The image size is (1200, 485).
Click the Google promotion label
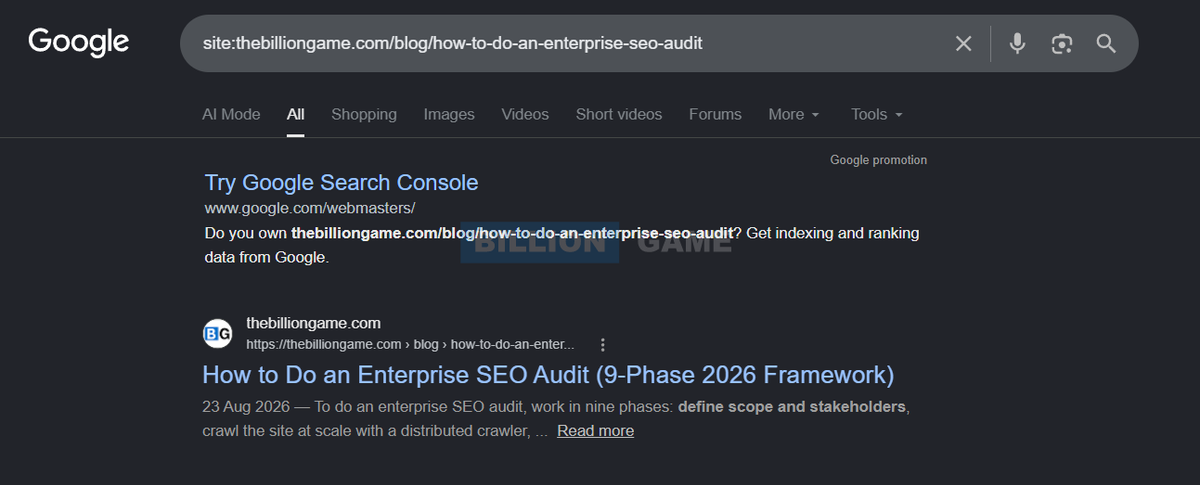[878, 160]
